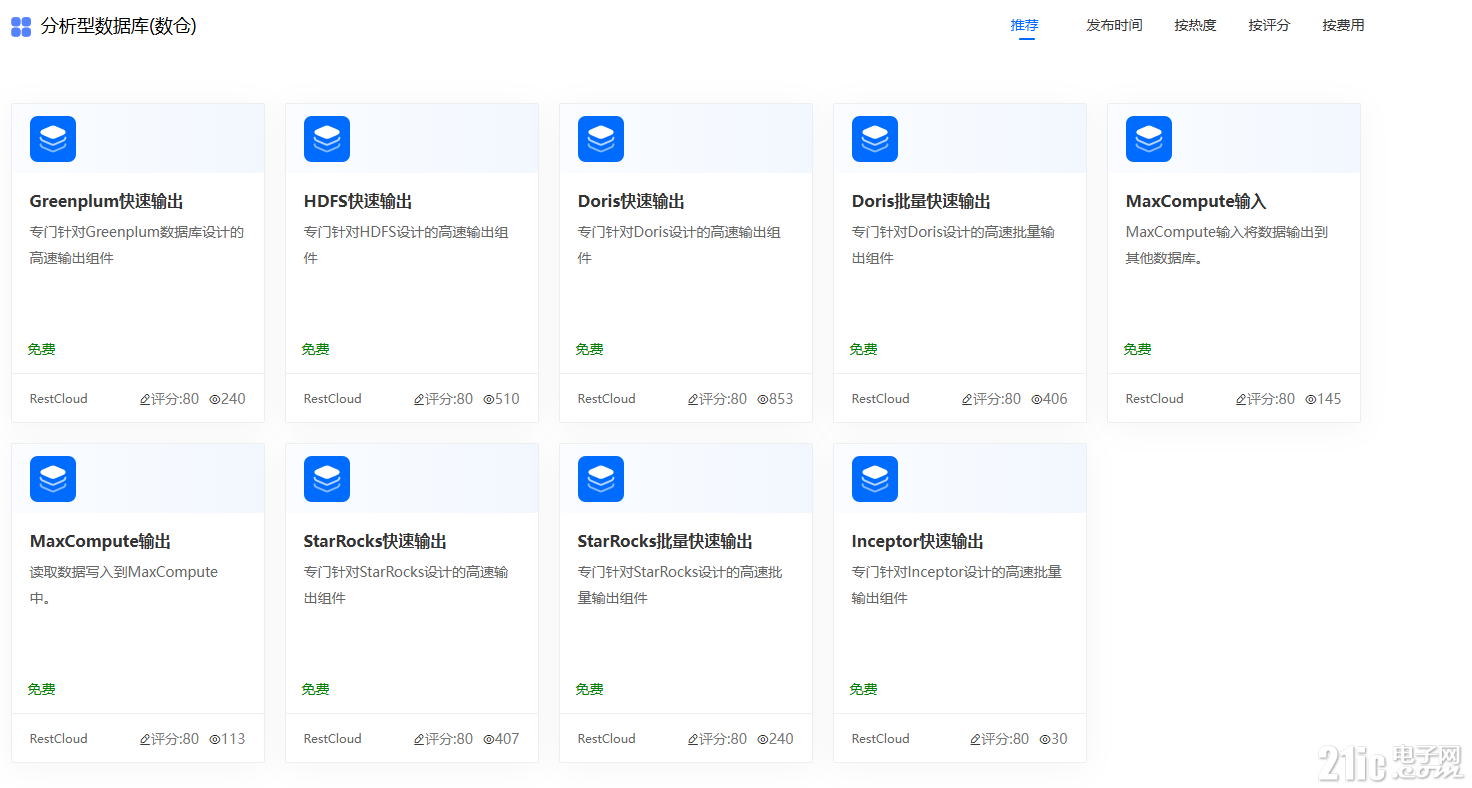The height and width of the screenshot is (788, 1472).
Task: Open the Doris批量快速输出 component title
Action: coord(921,201)
